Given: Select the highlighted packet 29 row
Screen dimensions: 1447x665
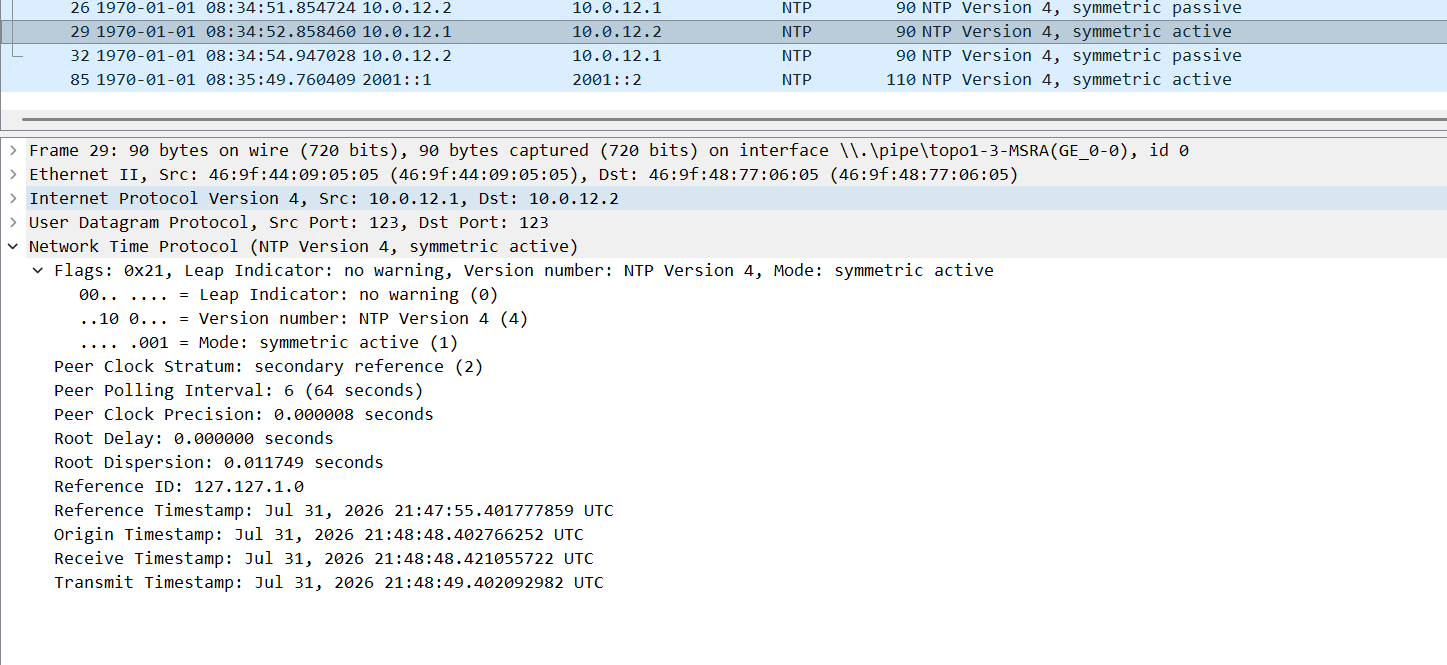Looking at the screenshot, I should (723, 32).
